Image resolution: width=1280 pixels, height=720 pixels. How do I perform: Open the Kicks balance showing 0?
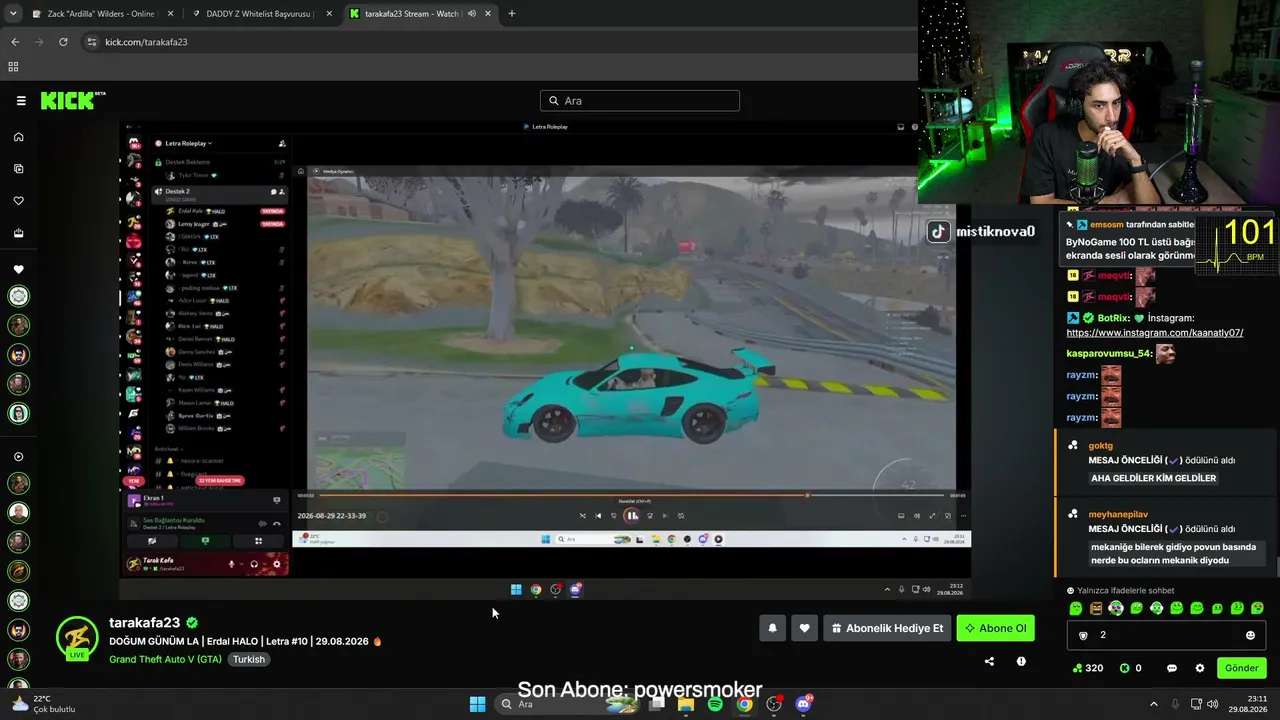pyautogui.click(x=1130, y=668)
